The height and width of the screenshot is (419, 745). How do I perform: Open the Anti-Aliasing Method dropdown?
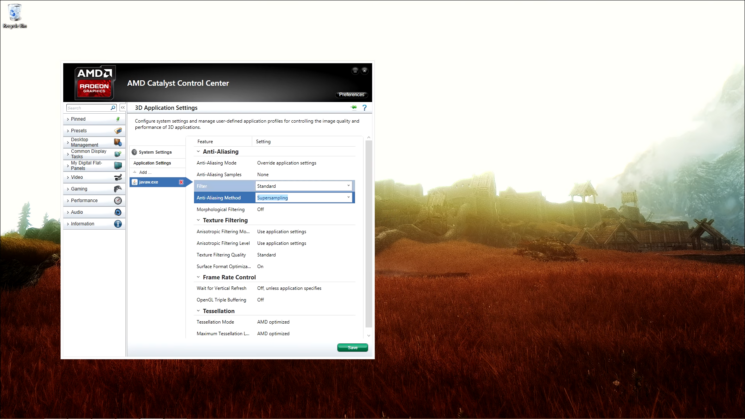click(304, 198)
